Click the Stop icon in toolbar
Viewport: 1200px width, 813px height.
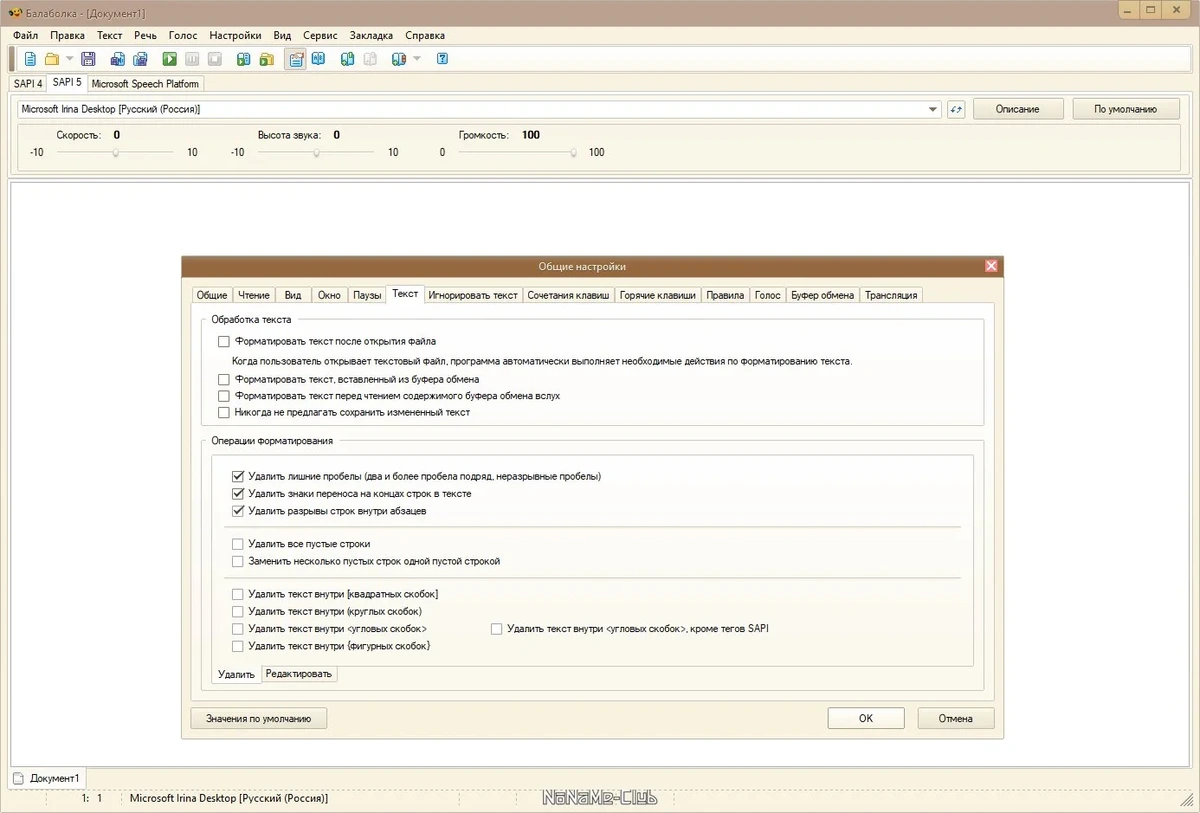[x=214, y=59]
